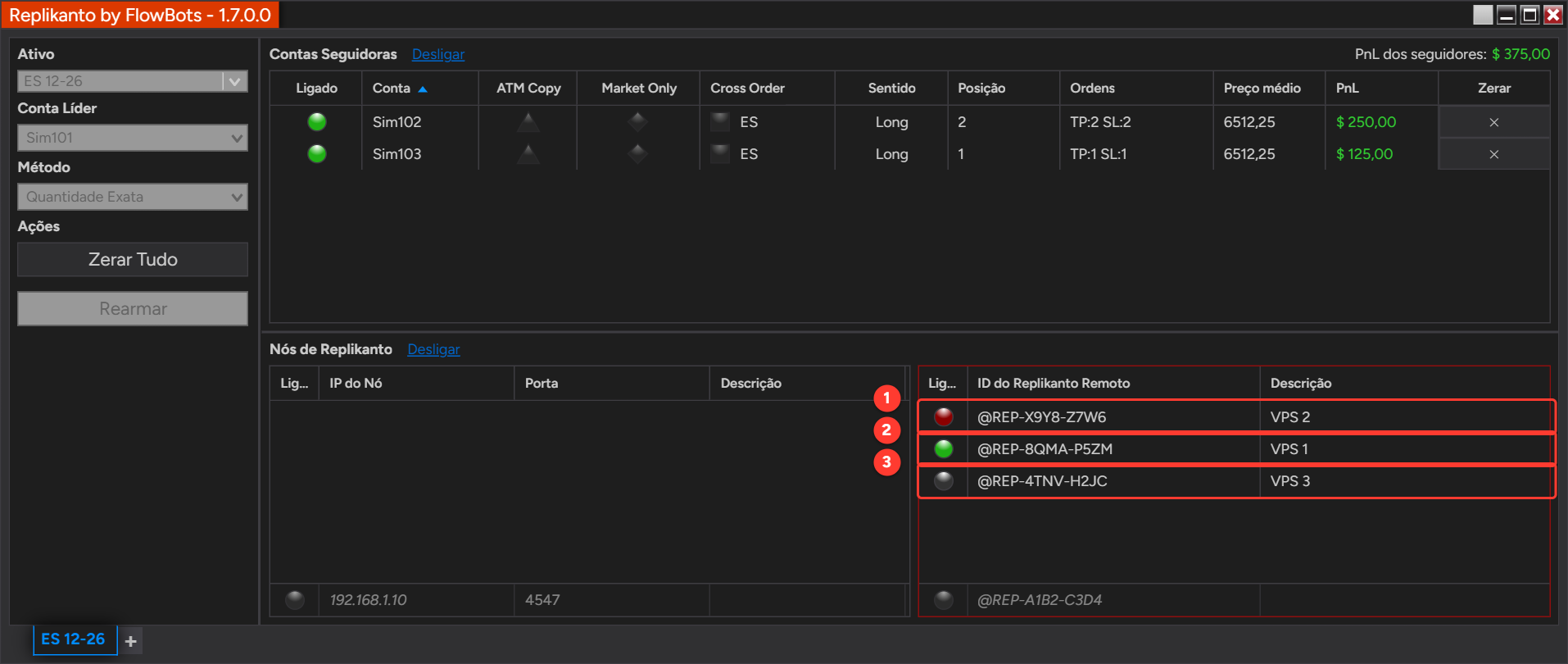Click the $ 125,00 PnL value
Image resolution: width=1568 pixels, height=664 pixels.
point(1365,154)
